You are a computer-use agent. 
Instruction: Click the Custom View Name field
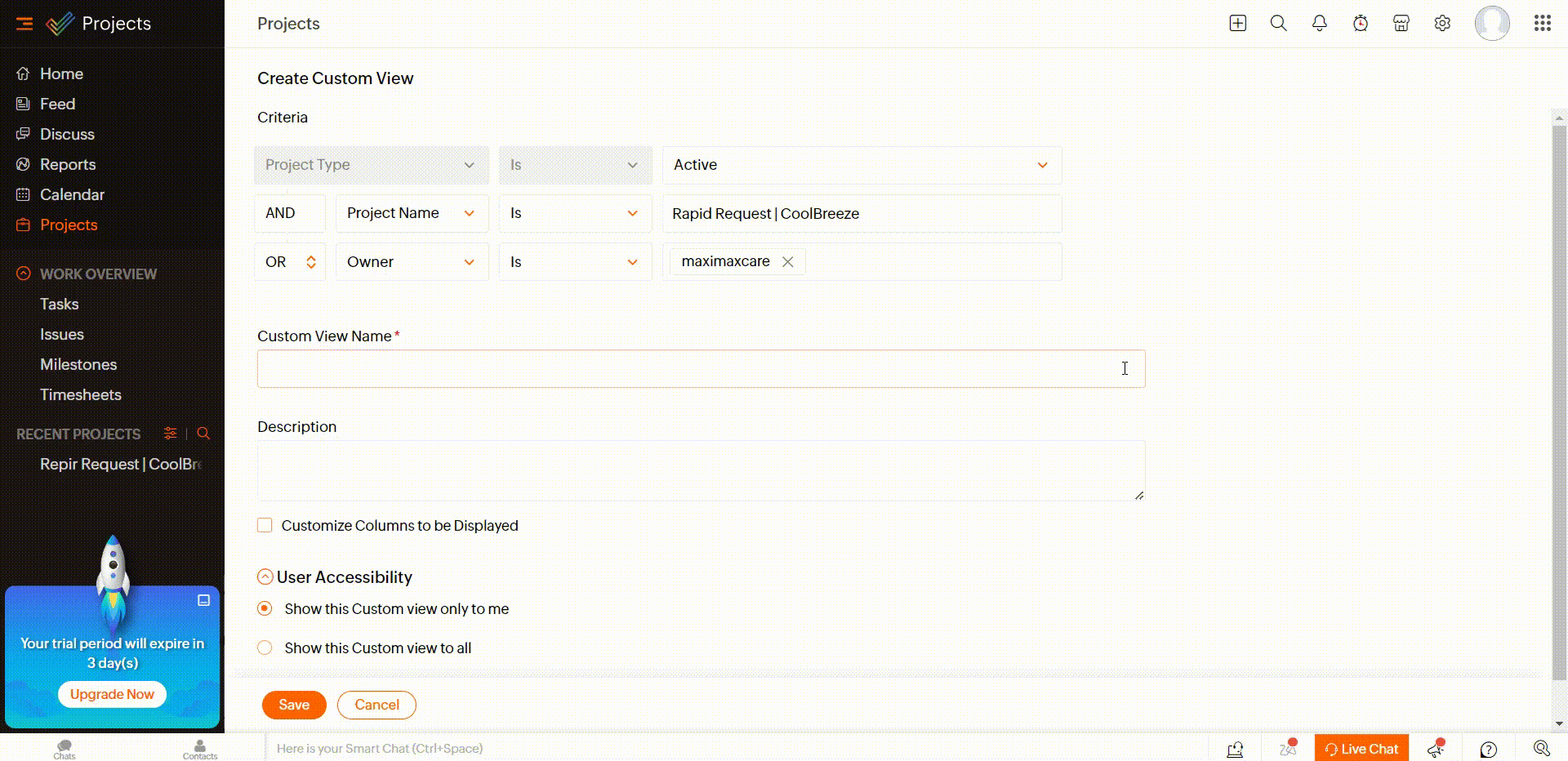(x=701, y=369)
